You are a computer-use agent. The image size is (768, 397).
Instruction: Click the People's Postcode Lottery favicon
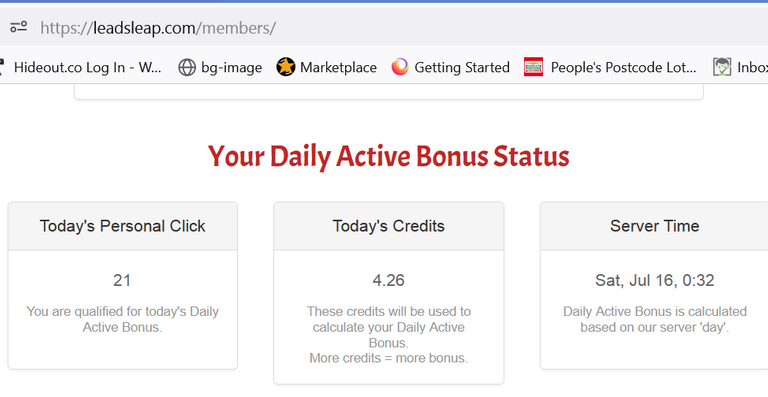[x=533, y=67]
